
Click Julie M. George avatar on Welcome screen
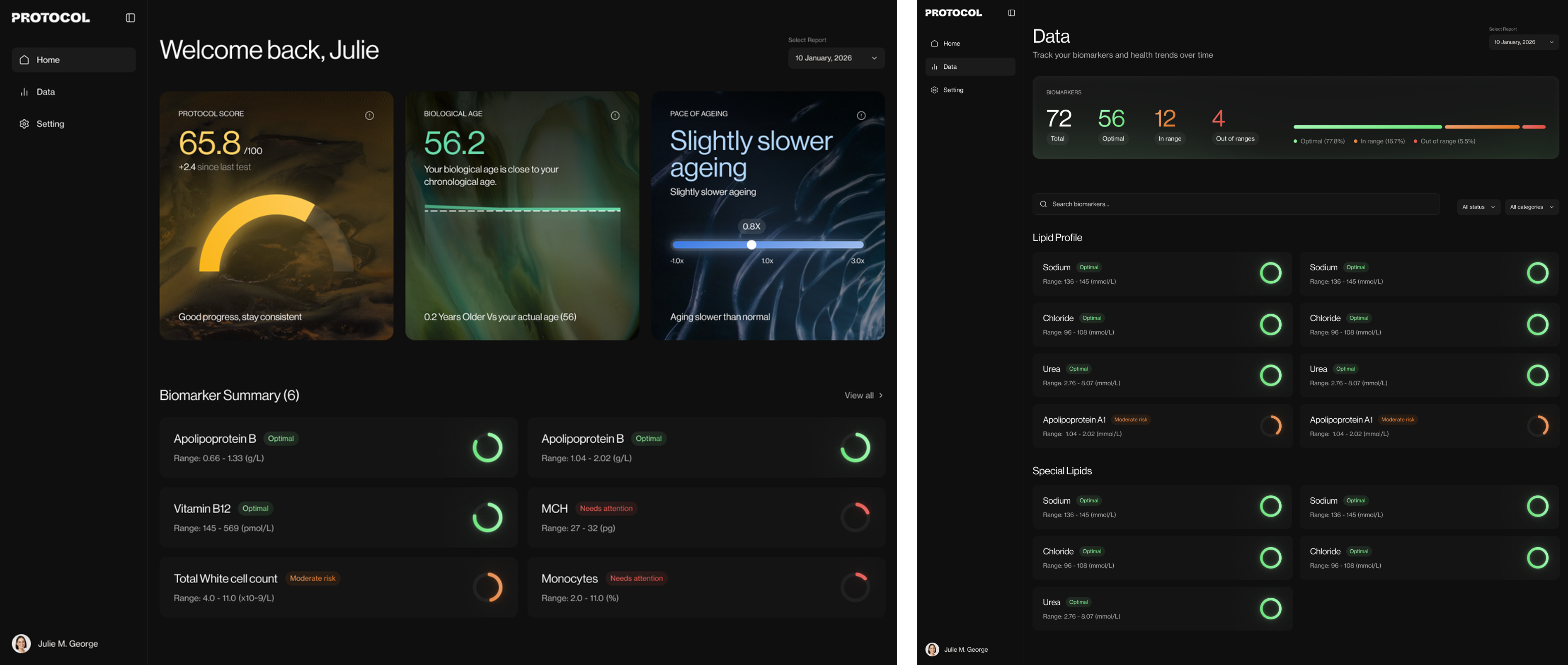21,644
